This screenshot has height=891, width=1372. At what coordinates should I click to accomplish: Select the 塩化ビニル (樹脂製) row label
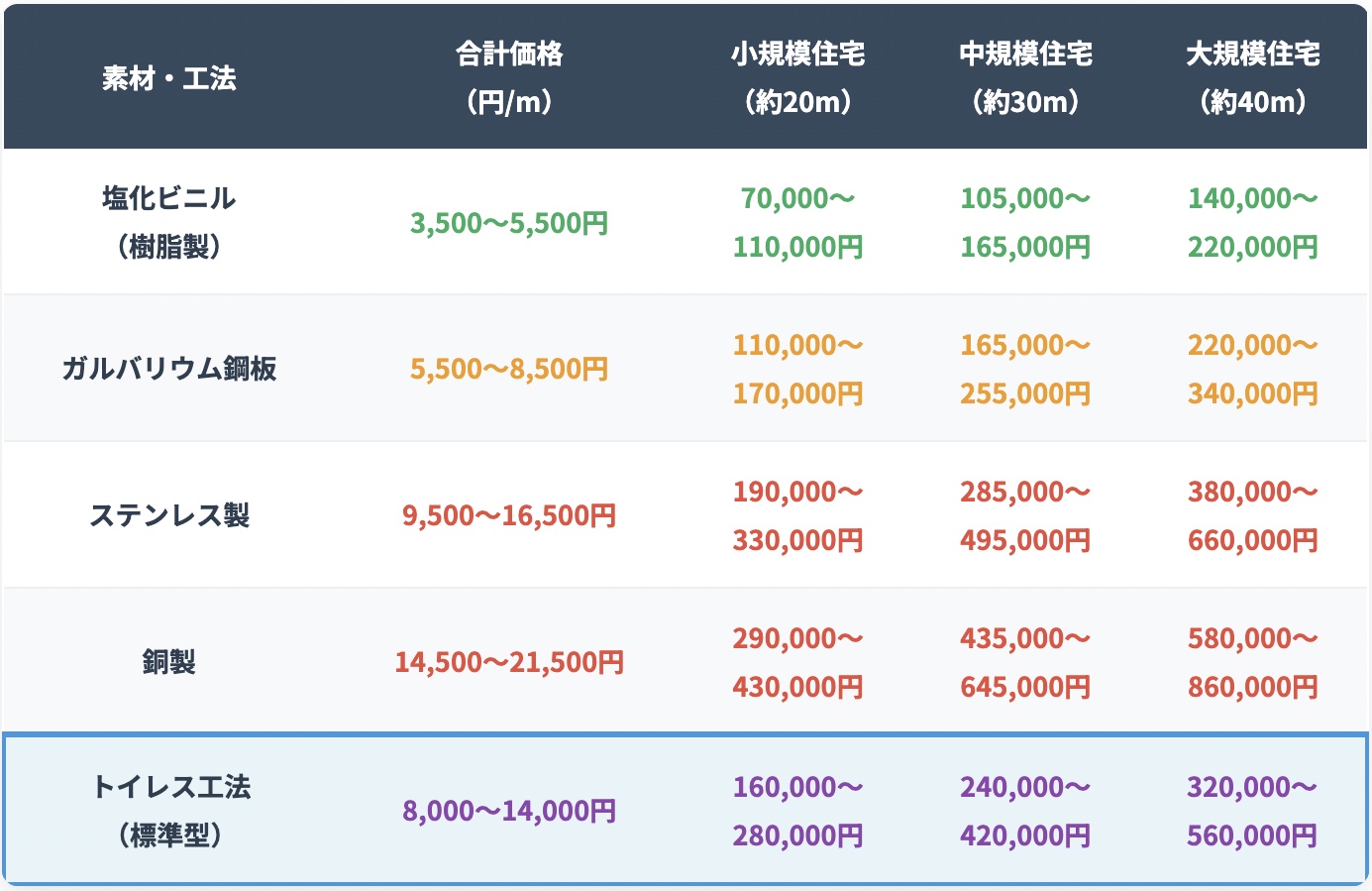(x=169, y=222)
